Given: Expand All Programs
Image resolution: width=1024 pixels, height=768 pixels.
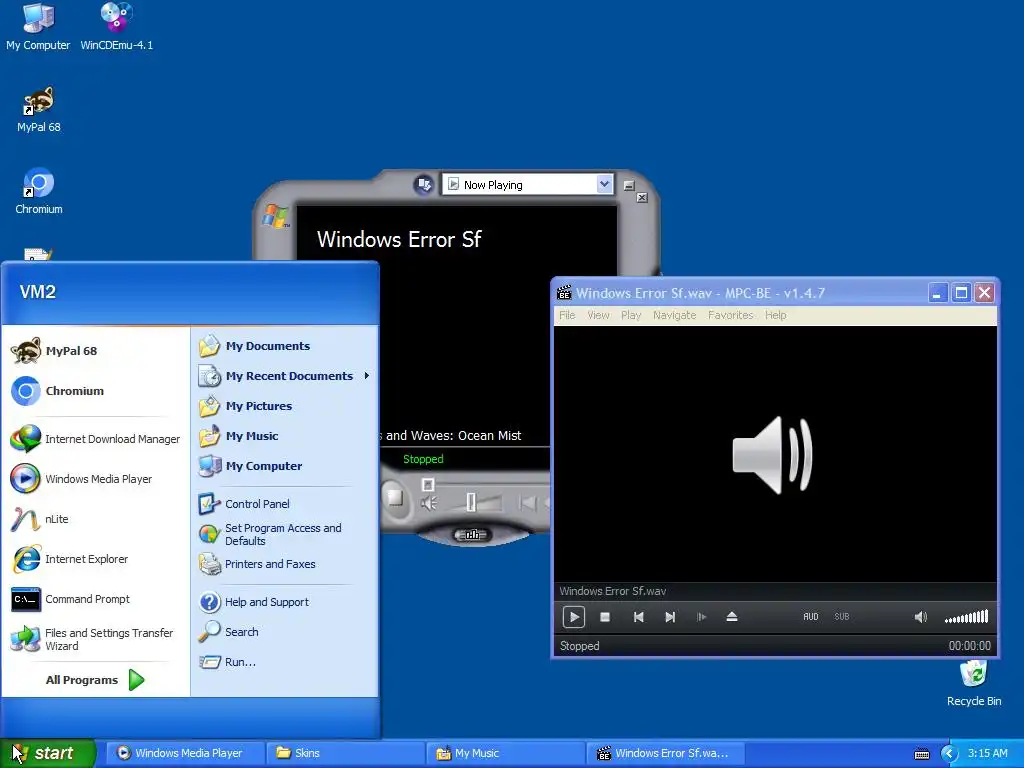Looking at the screenshot, I should click(x=95, y=680).
